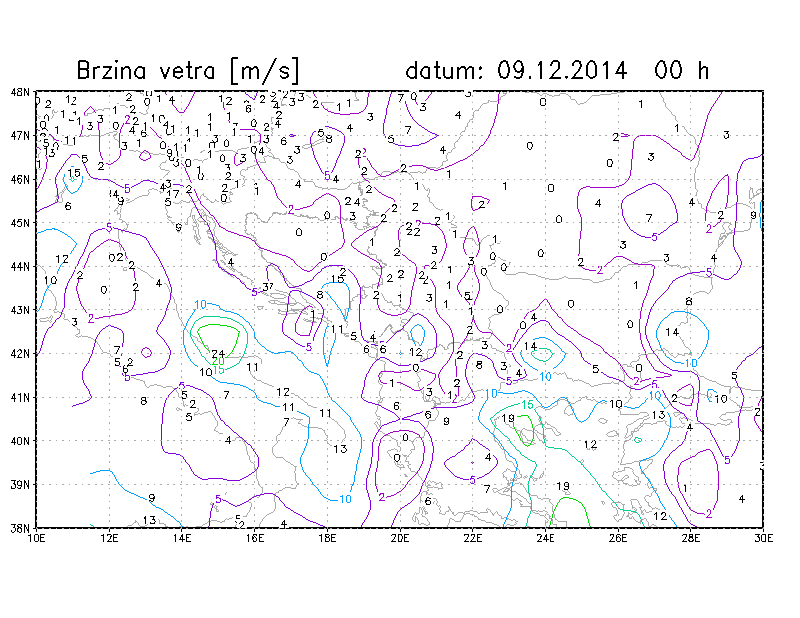800x618 pixels.
Task: Click the '41N' latitude axis label
Action: point(20,397)
